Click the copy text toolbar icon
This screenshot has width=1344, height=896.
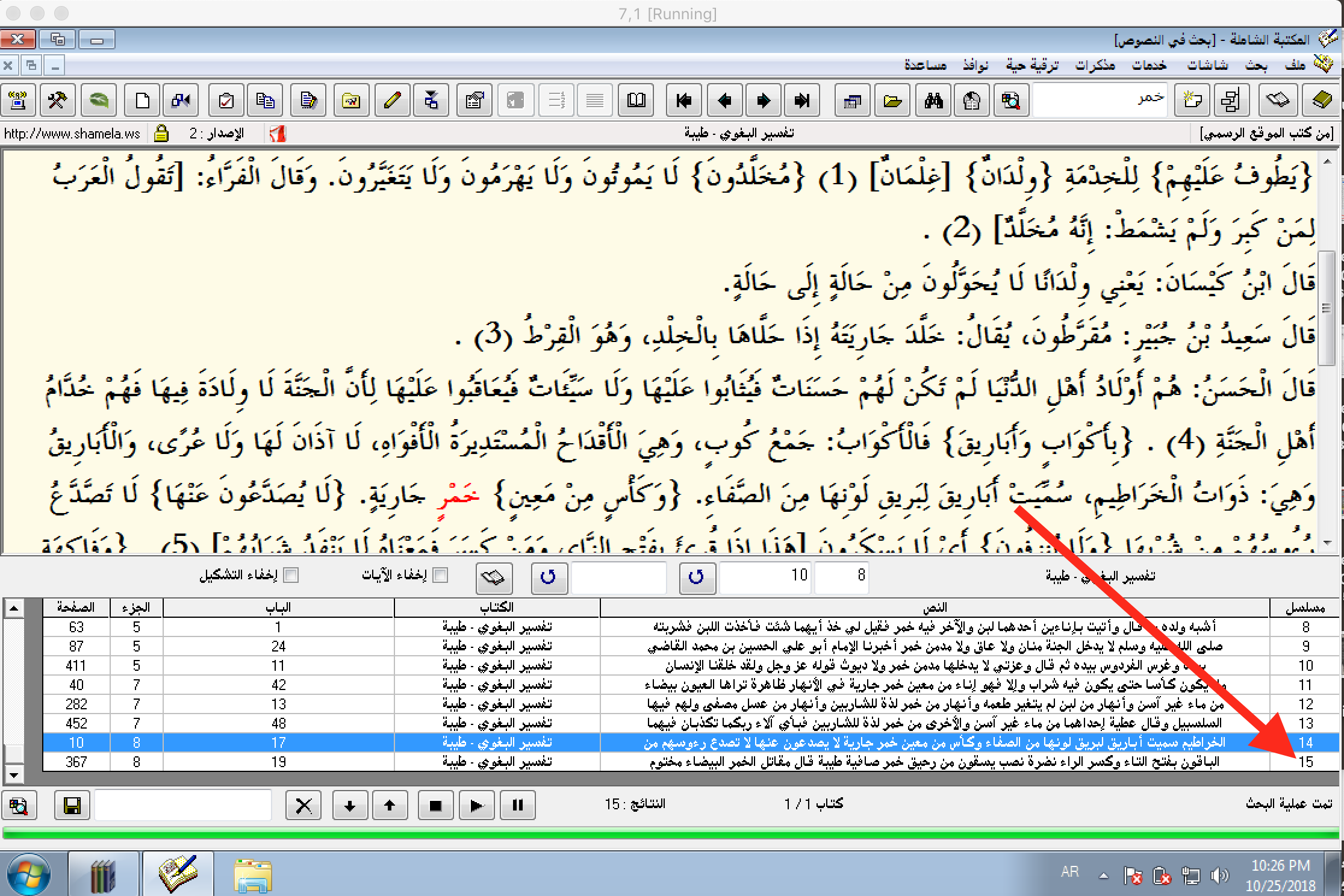click(x=265, y=101)
